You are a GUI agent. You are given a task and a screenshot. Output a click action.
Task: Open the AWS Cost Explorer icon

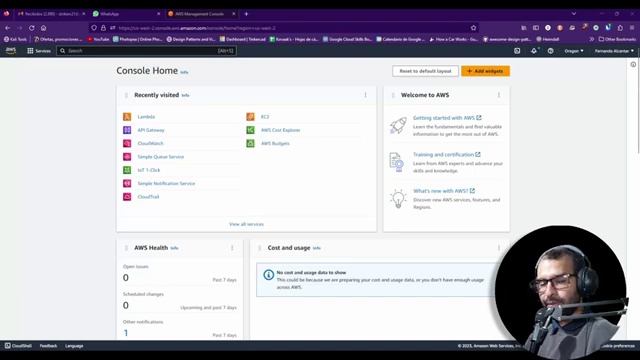tap(250, 130)
